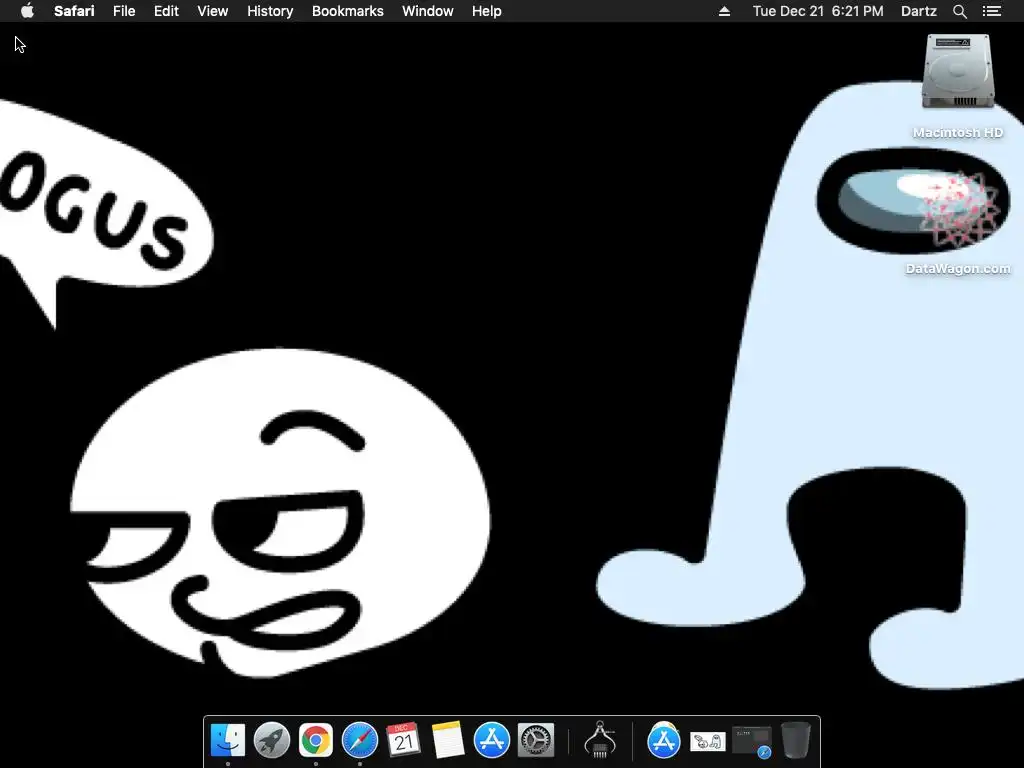The height and width of the screenshot is (768, 1024).
Task: Open the Among Us meme image in dock
Action: pos(707,741)
